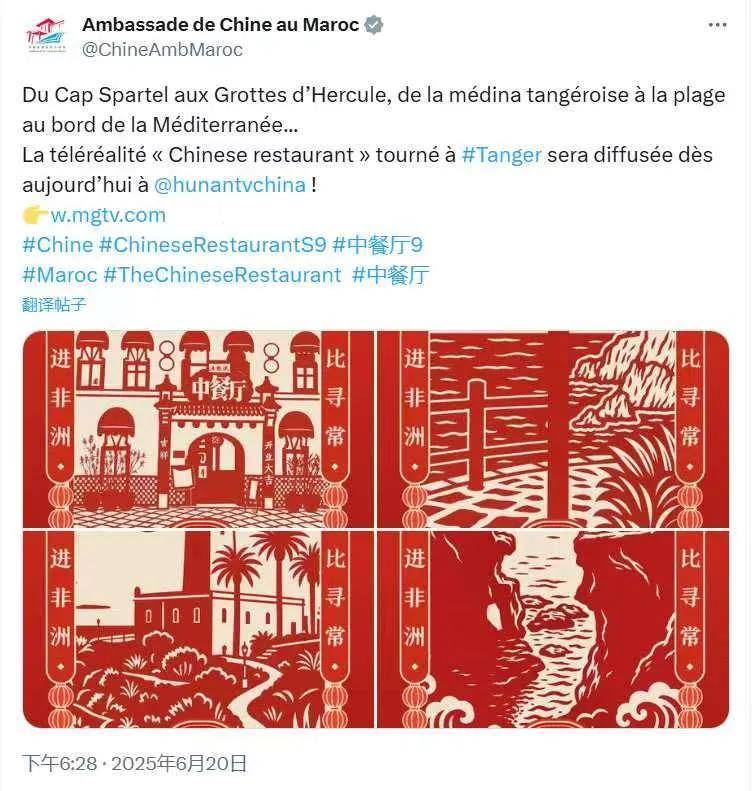Open the @hunantvchina mention
Viewport: 752px width, 791px height.
230,185
